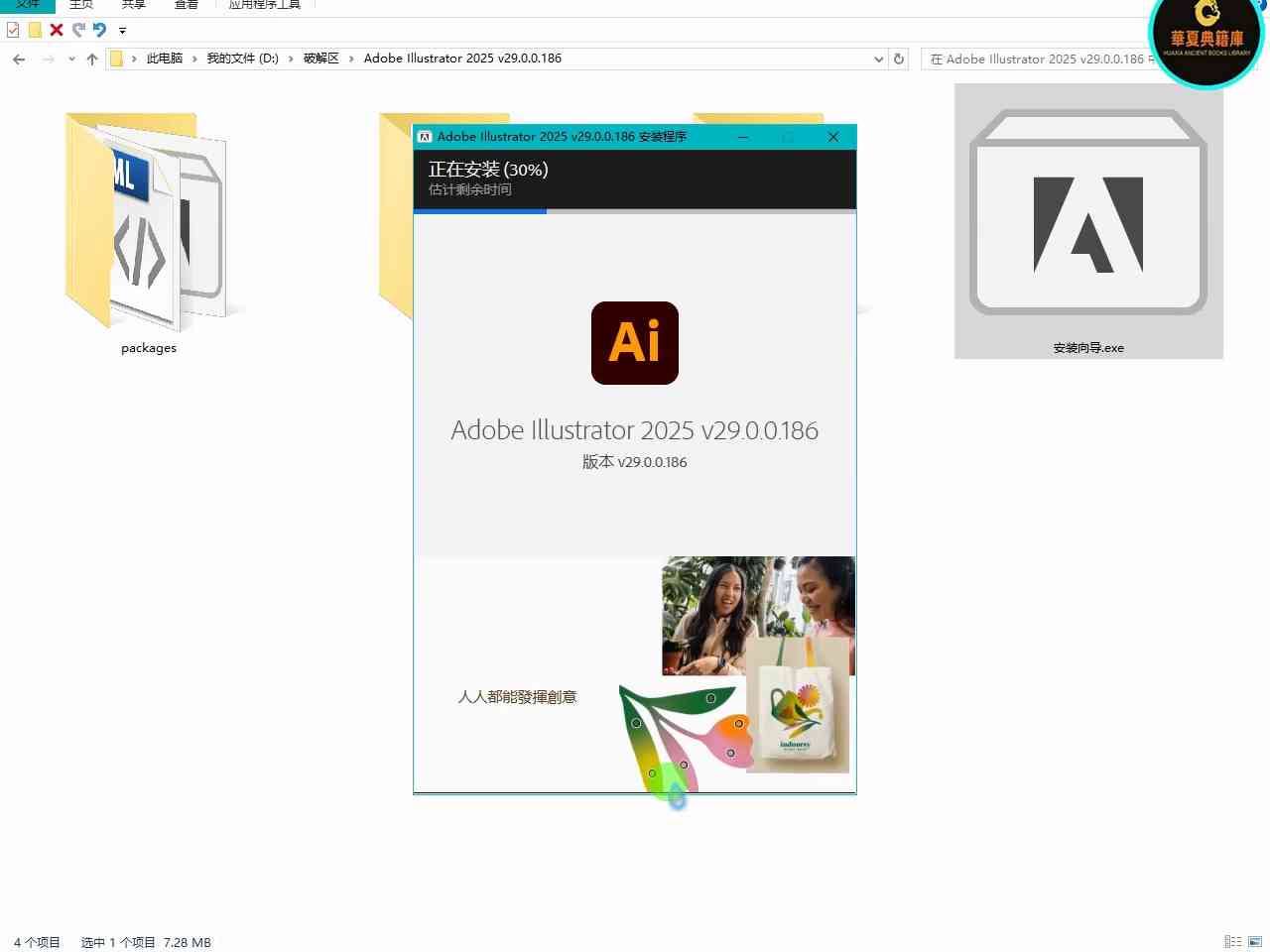Image resolution: width=1270 pixels, height=952 pixels.
Task: Click the 人人都能發揮創意 slogan text
Action: (x=517, y=697)
